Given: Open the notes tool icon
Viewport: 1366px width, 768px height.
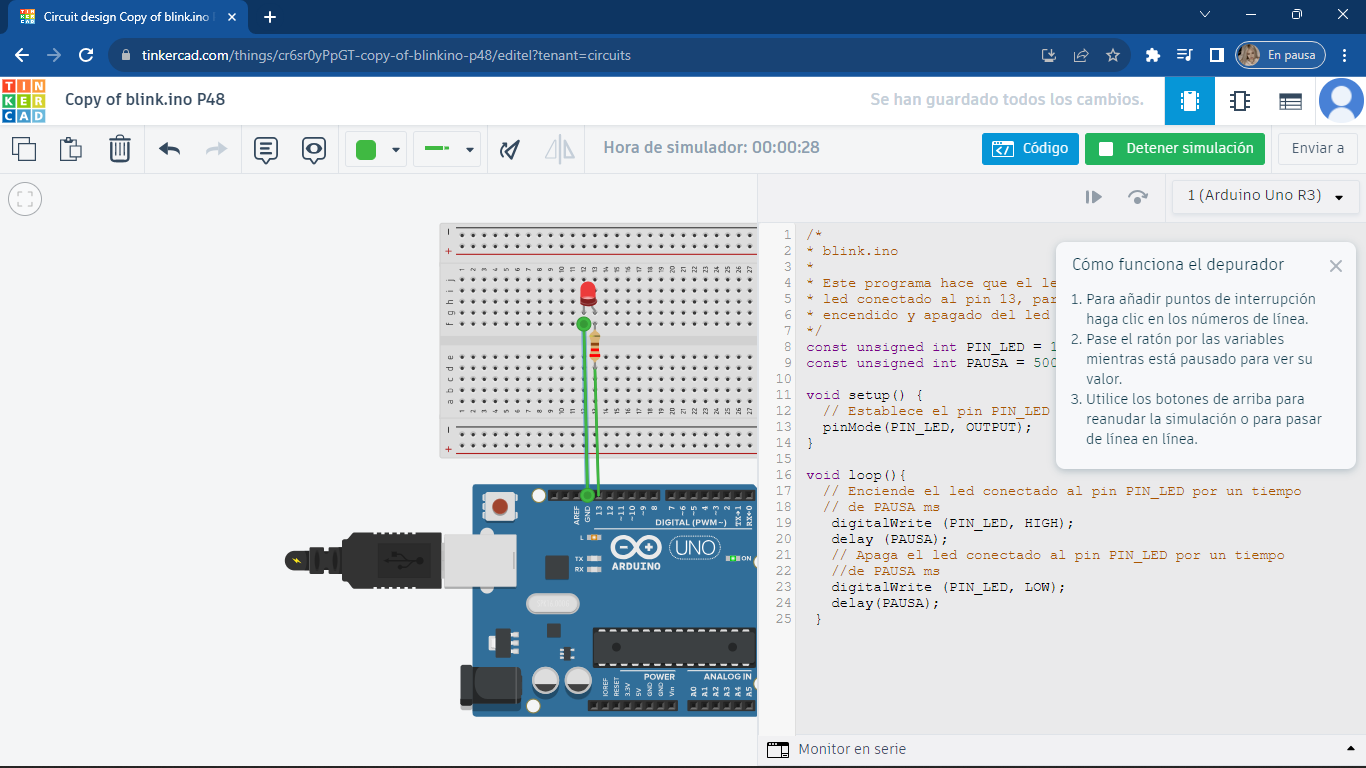Looking at the screenshot, I should pyautogui.click(x=266, y=150).
